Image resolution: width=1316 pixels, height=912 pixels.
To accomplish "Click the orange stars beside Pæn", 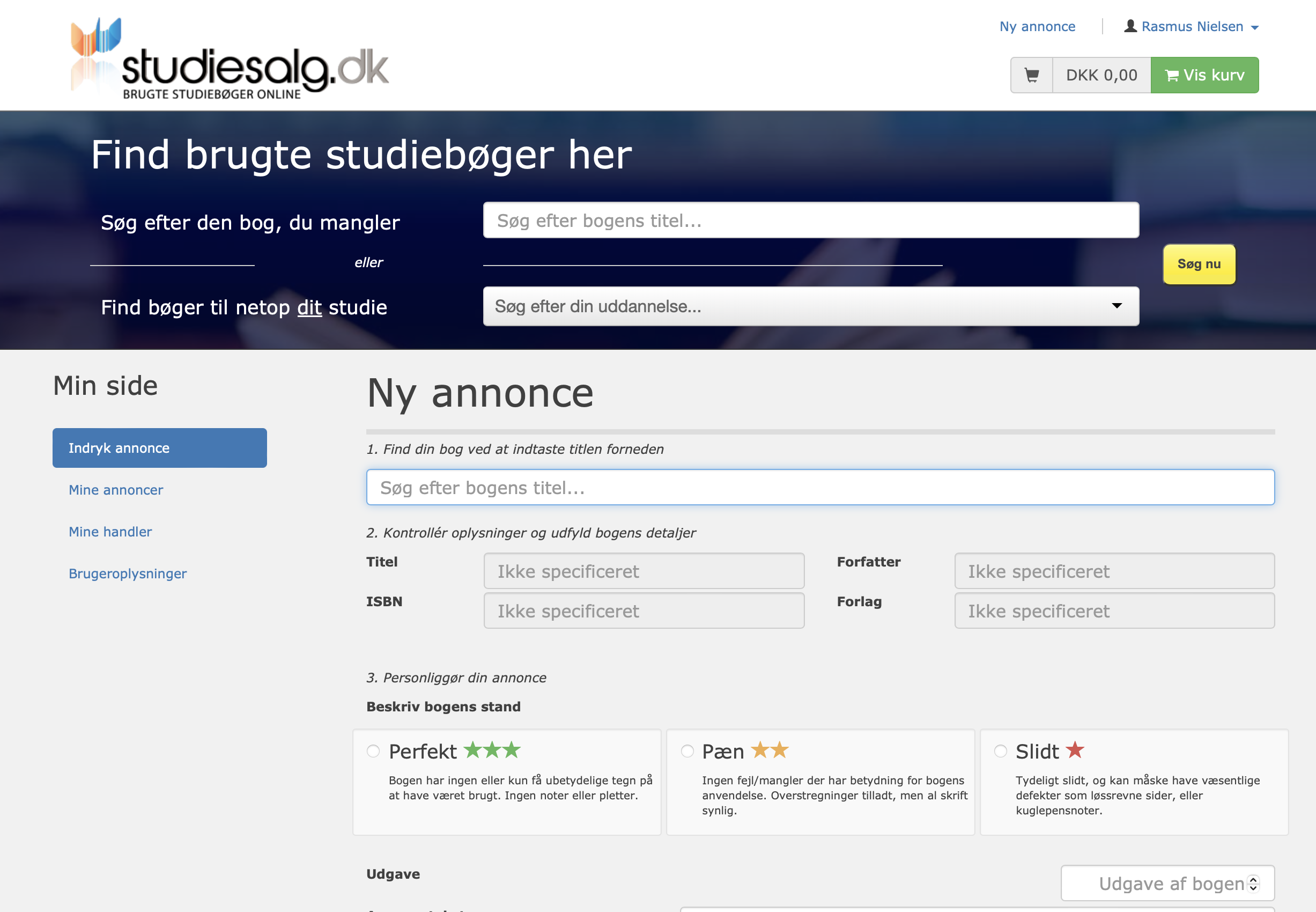I will [770, 749].
